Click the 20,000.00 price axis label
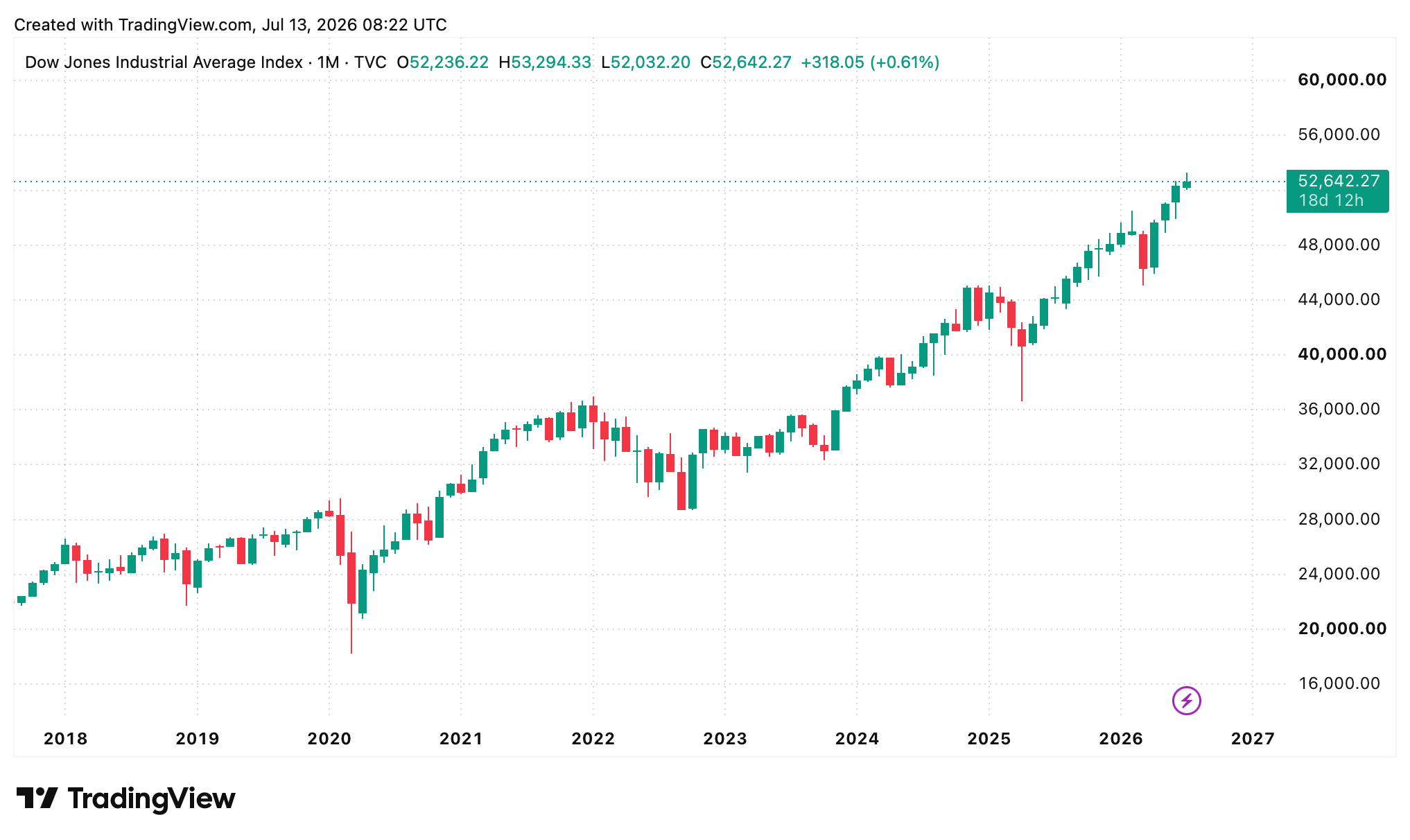The width and height of the screenshot is (1410, 840). click(1341, 629)
